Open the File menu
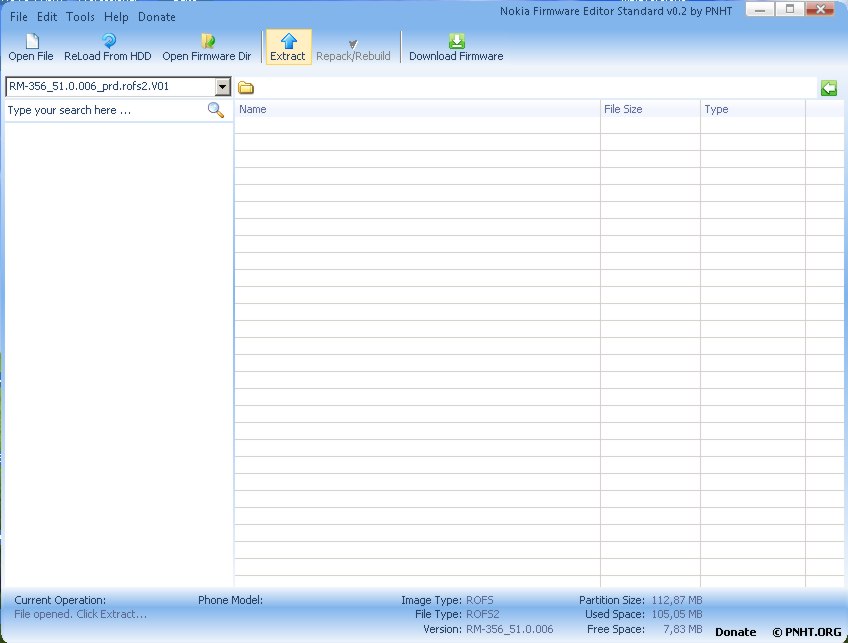Viewport: 848px width, 643px height. point(18,17)
